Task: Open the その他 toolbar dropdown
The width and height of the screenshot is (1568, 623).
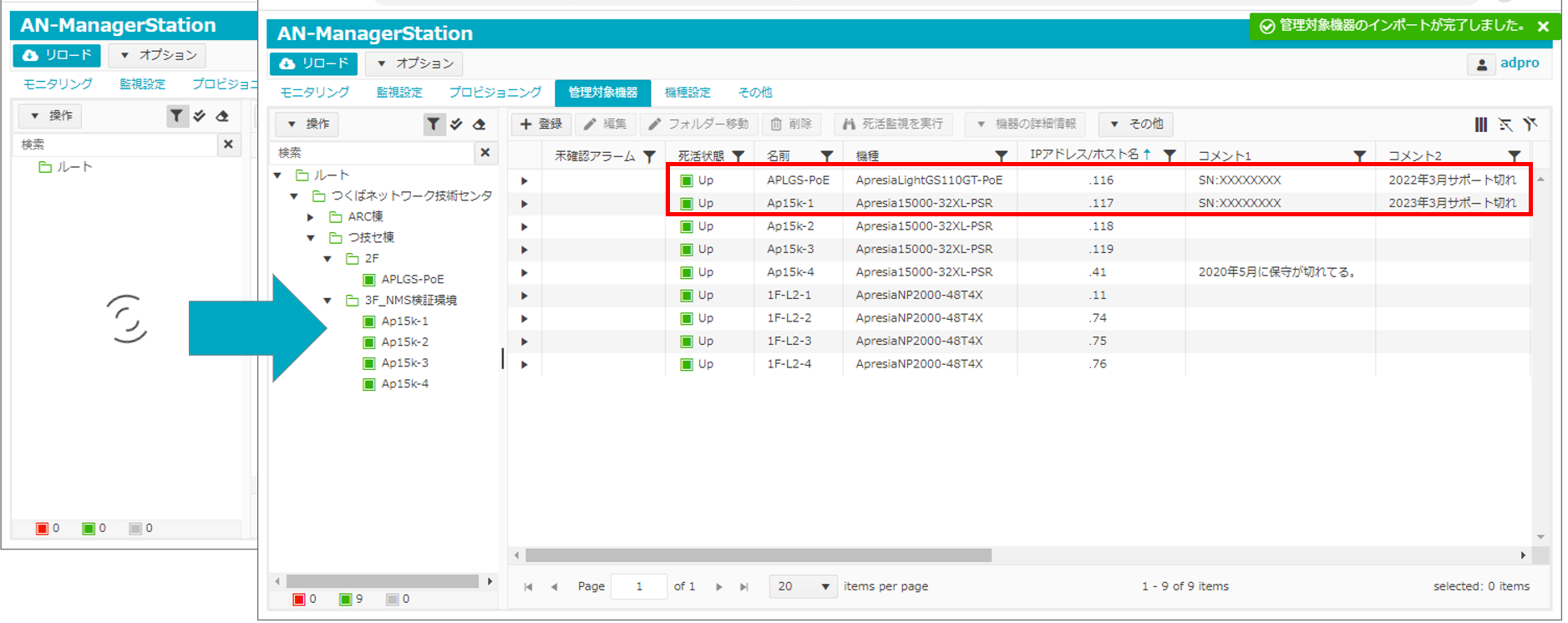Action: tap(1136, 124)
